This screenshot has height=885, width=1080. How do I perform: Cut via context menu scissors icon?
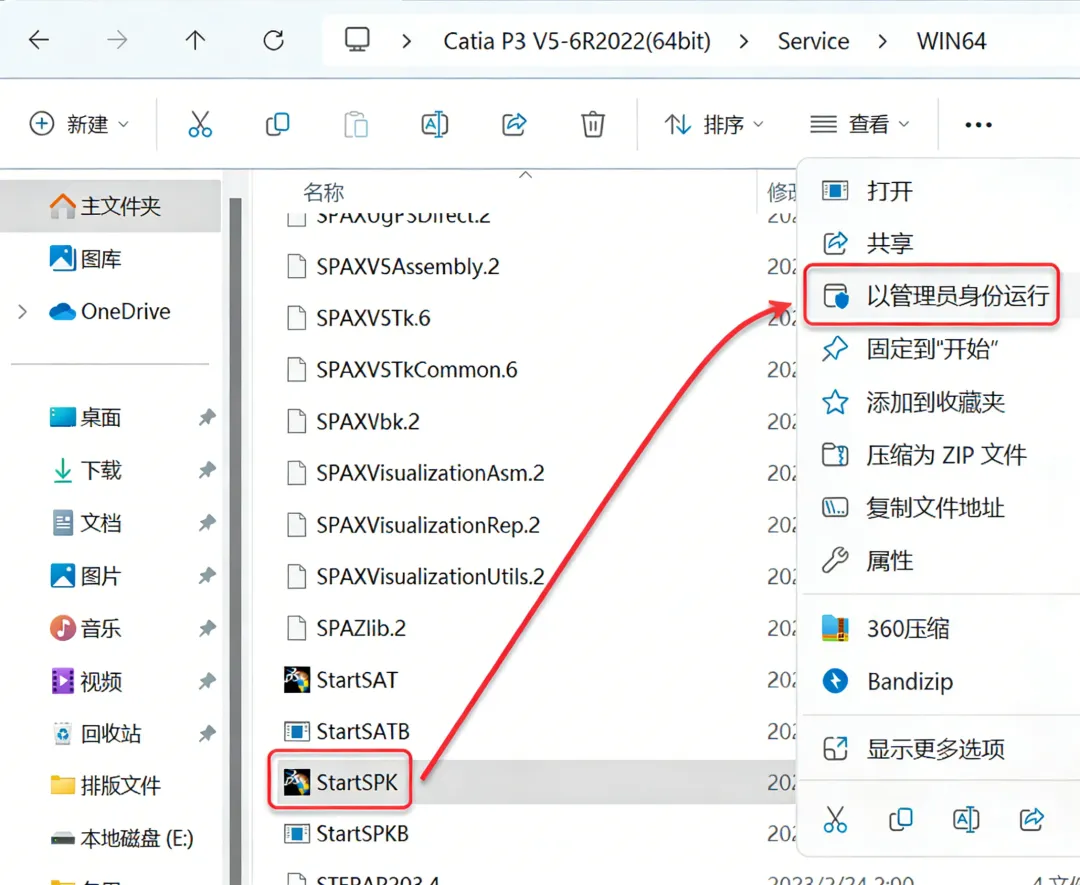pos(835,819)
